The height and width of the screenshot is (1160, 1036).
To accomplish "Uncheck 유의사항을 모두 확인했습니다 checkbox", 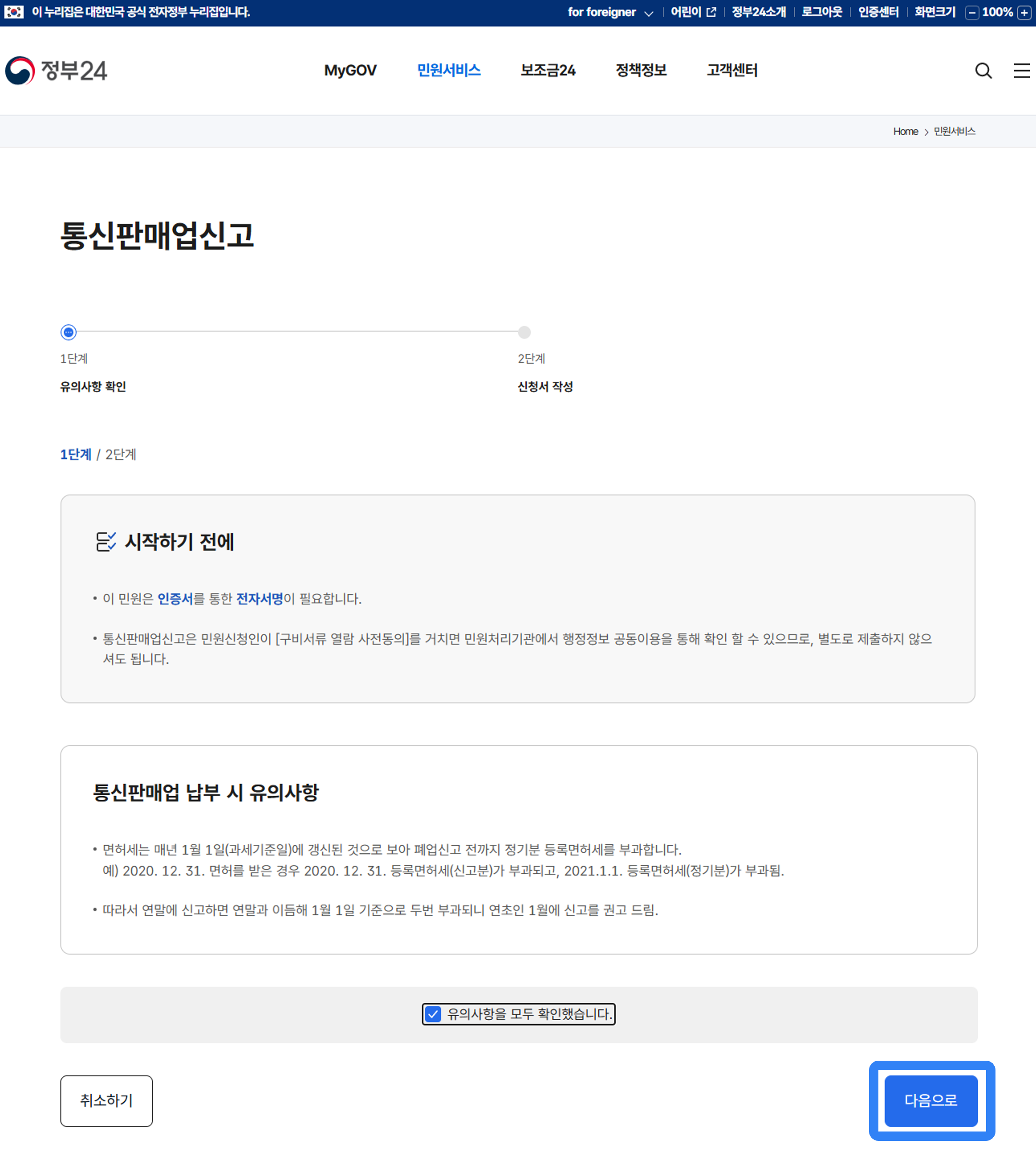I will click(x=433, y=1014).
